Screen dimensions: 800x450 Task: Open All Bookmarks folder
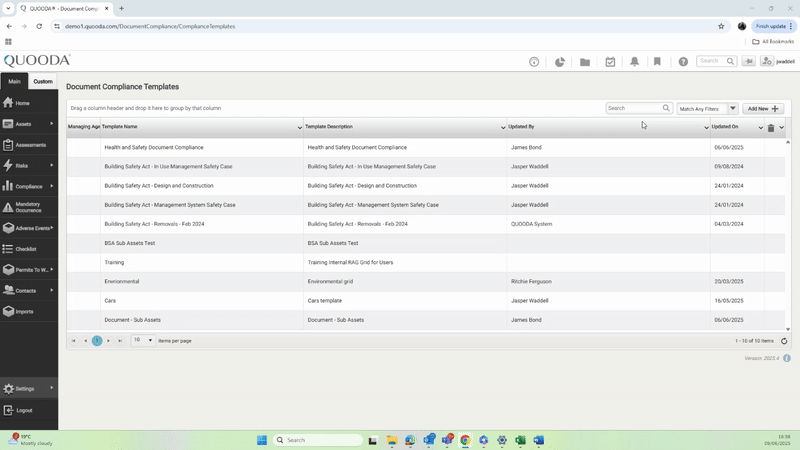tap(773, 41)
